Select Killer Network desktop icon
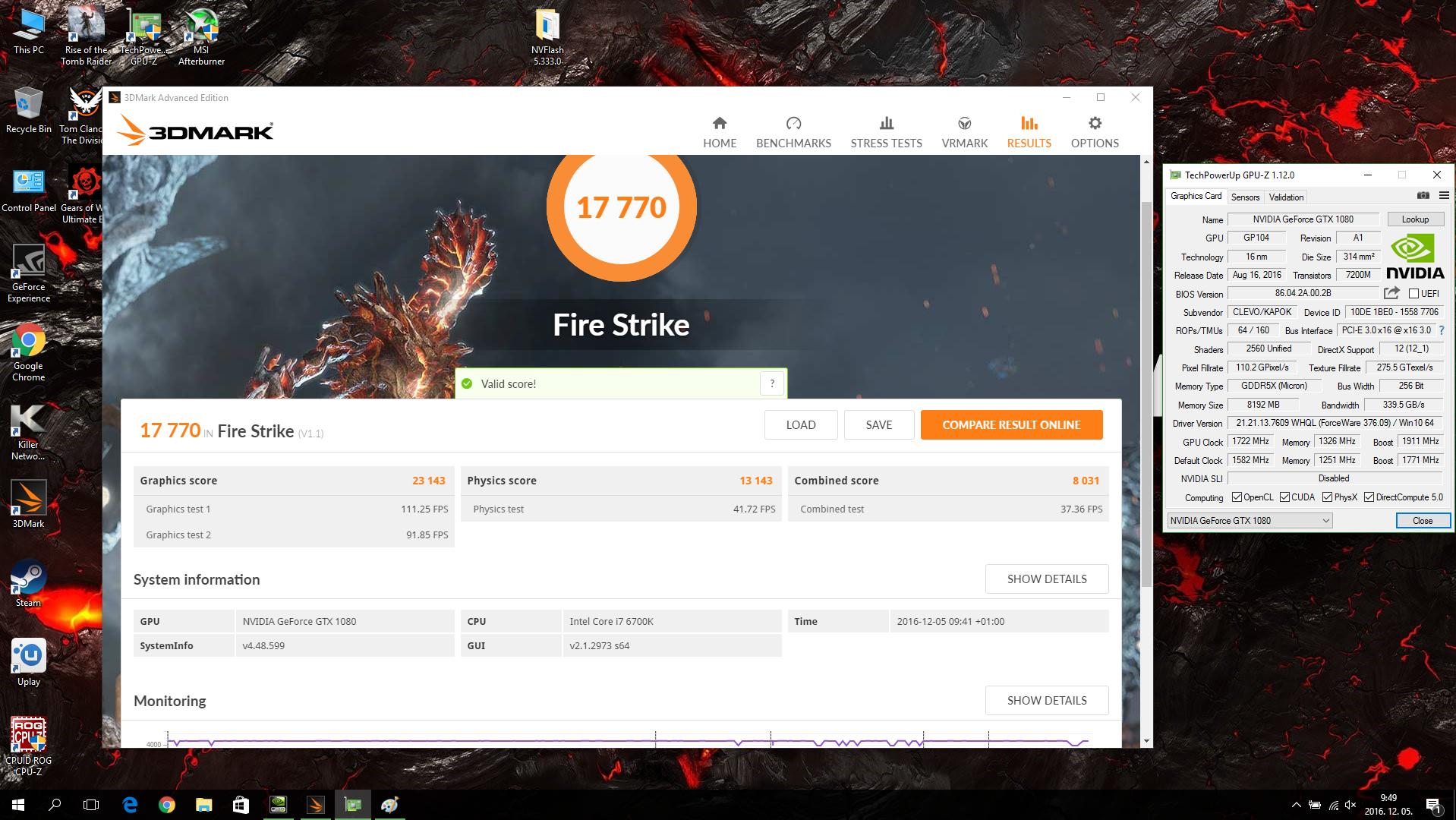Screen dimensions: 1456x820 tap(29, 430)
